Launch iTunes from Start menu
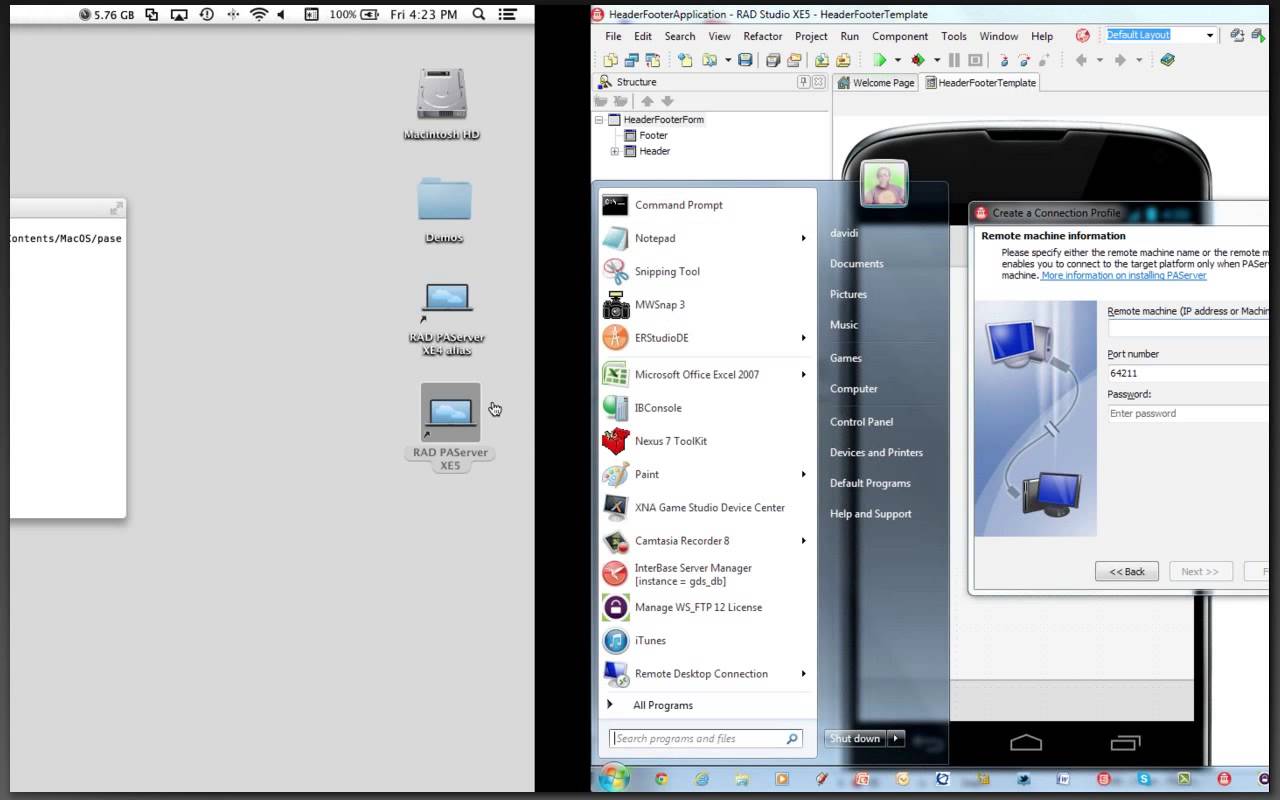This screenshot has height=800, width=1280. tap(650, 640)
